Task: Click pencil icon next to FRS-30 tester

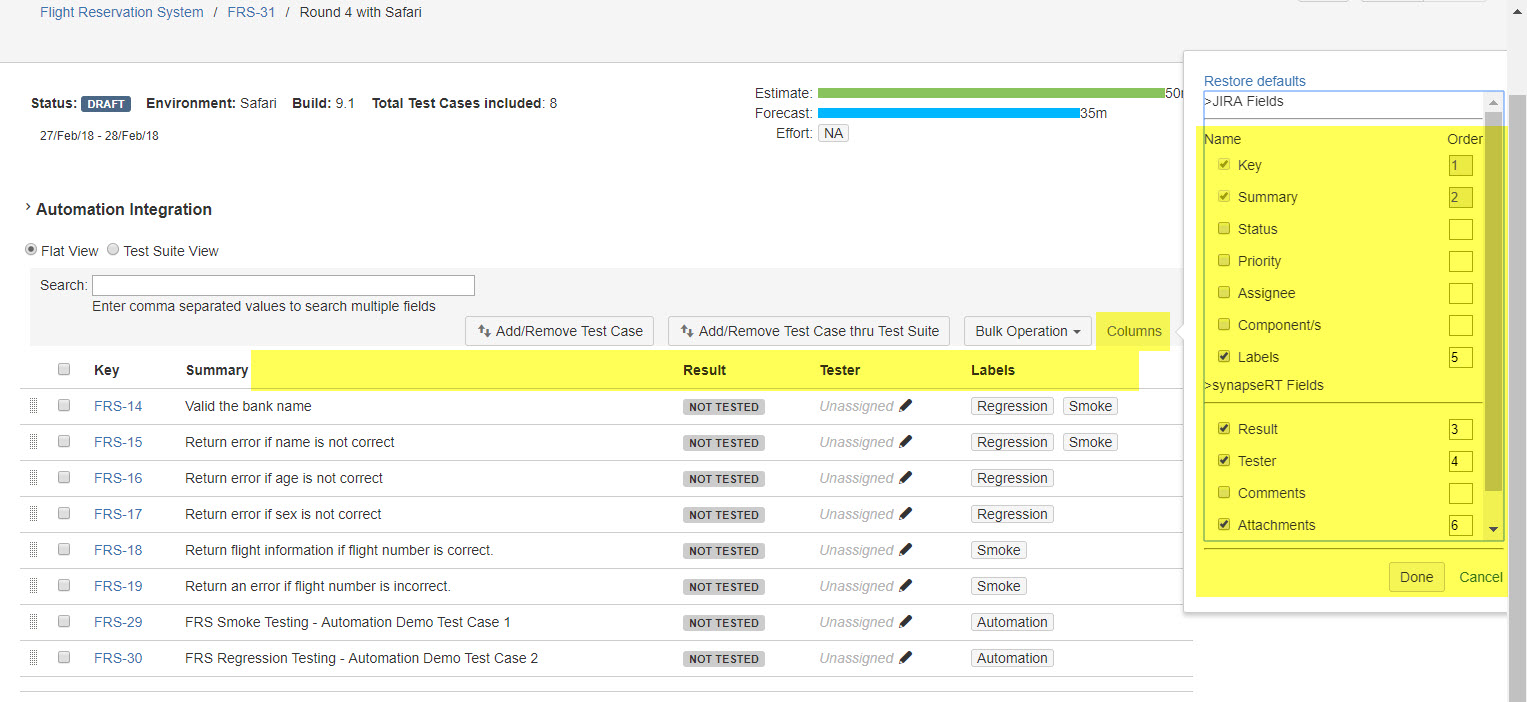Action: [x=906, y=658]
